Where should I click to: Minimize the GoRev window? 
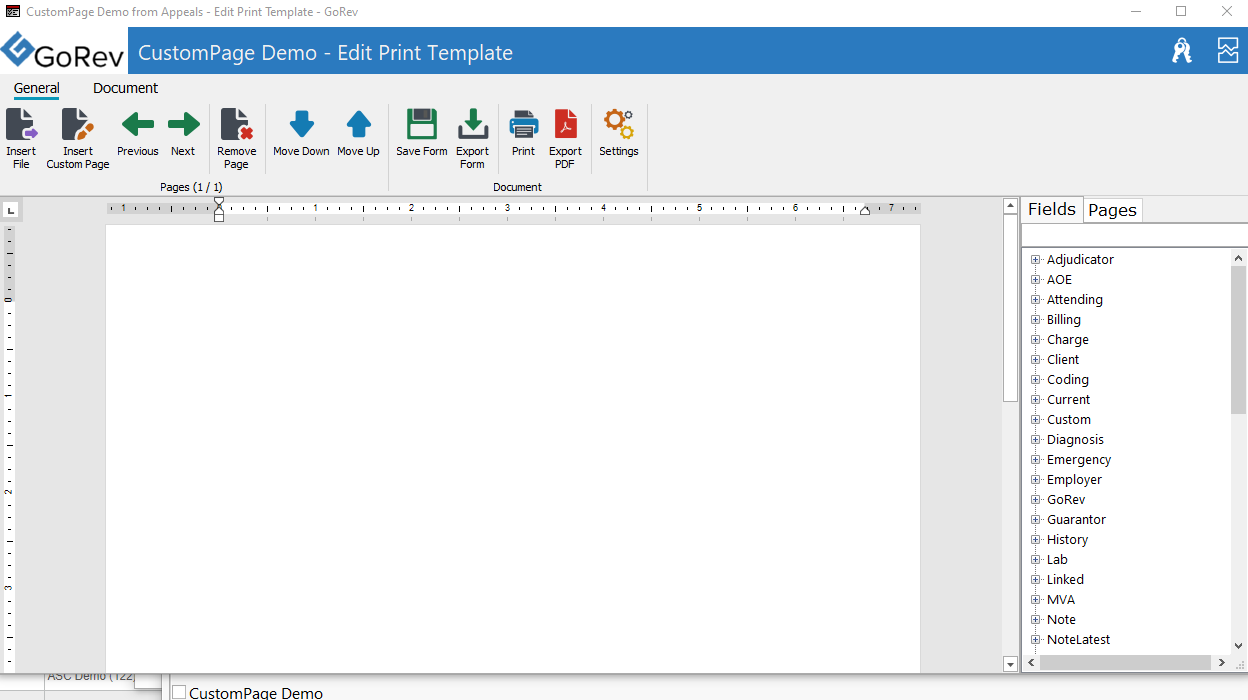1135,12
